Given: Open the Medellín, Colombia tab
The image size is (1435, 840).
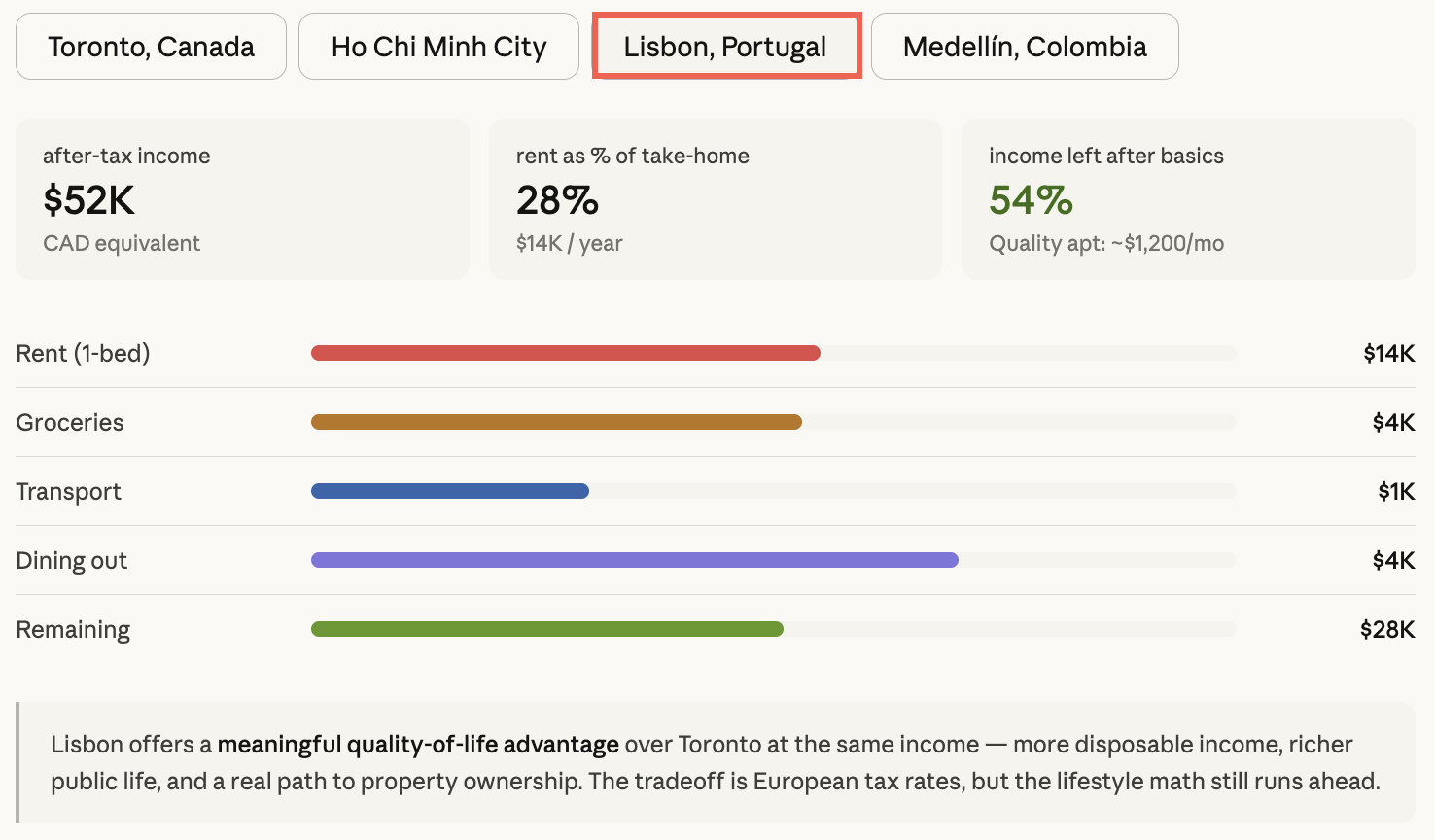Looking at the screenshot, I should pos(1025,47).
